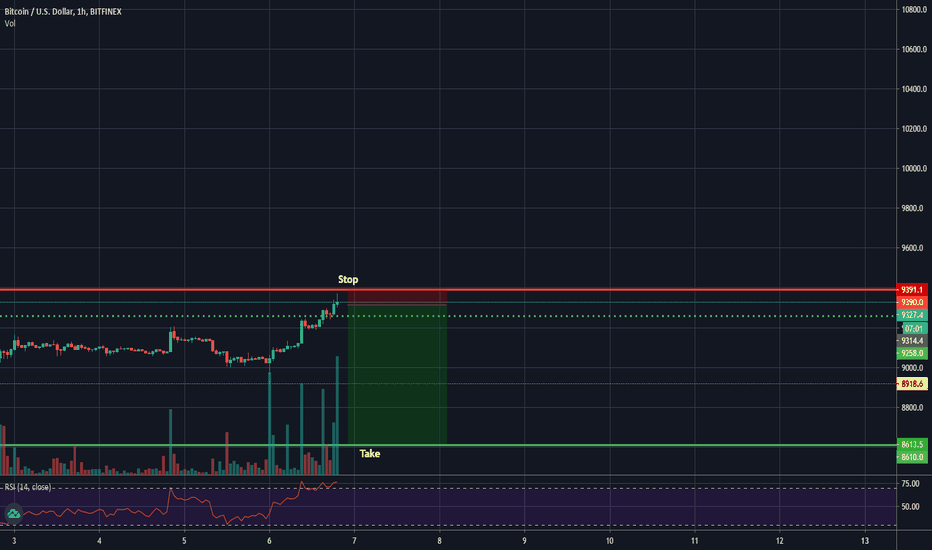
Task: Click the green 8613.5 price tag
Action: pyautogui.click(x=912, y=444)
